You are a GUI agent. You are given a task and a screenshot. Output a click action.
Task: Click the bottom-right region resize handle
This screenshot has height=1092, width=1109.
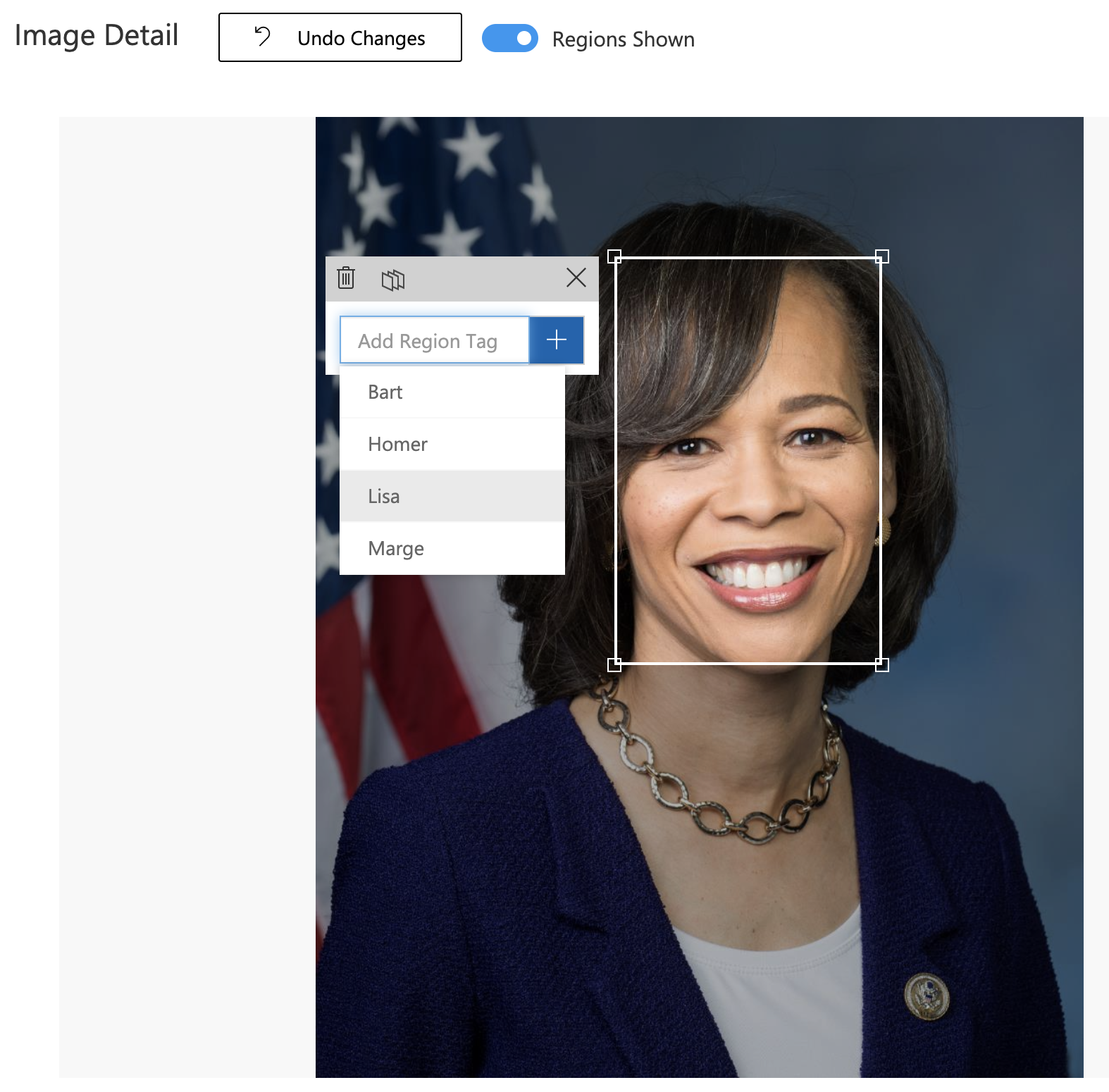(x=882, y=664)
